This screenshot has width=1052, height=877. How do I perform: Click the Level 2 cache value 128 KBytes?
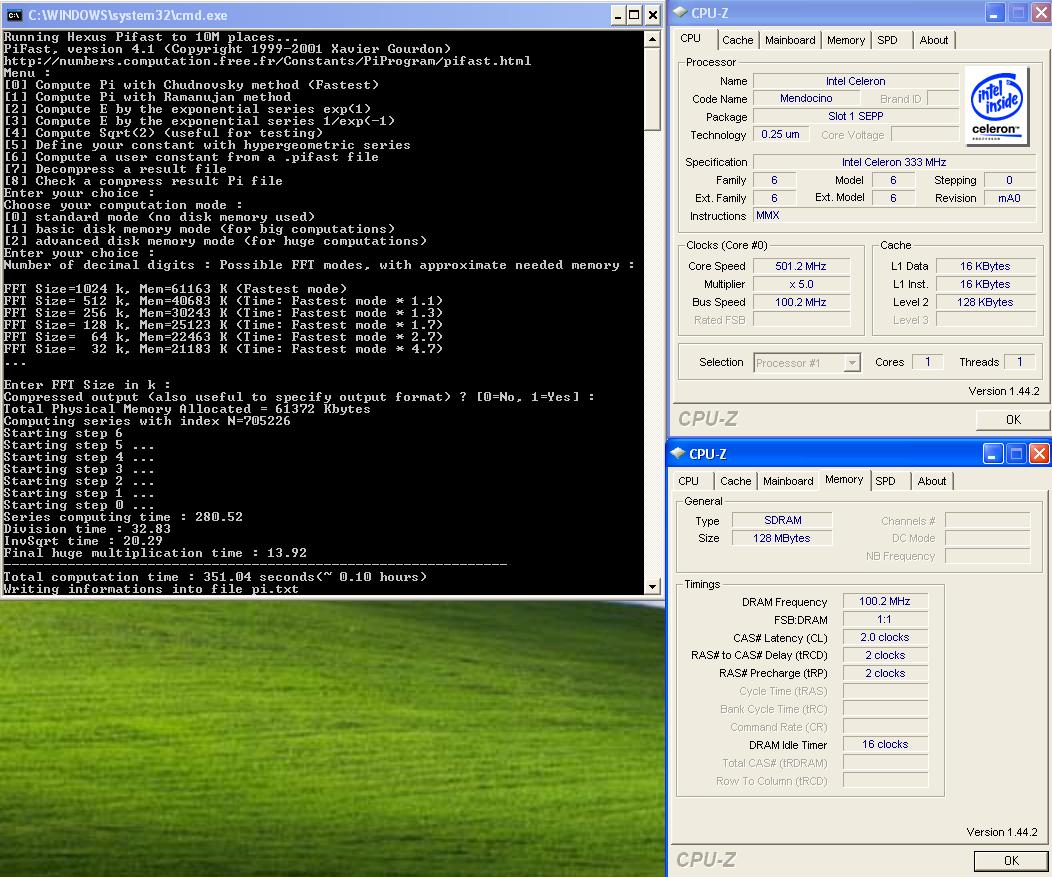[x=984, y=303]
